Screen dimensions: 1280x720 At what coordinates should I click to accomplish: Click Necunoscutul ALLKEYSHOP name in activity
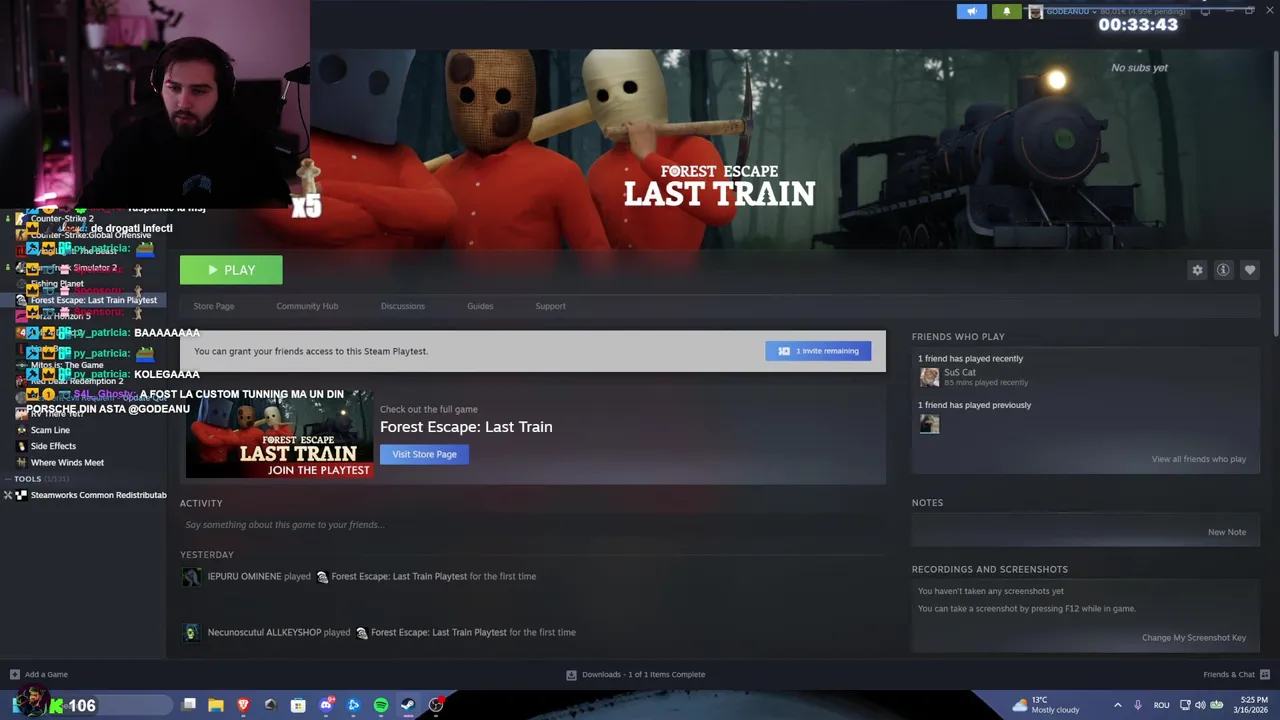(x=264, y=632)
